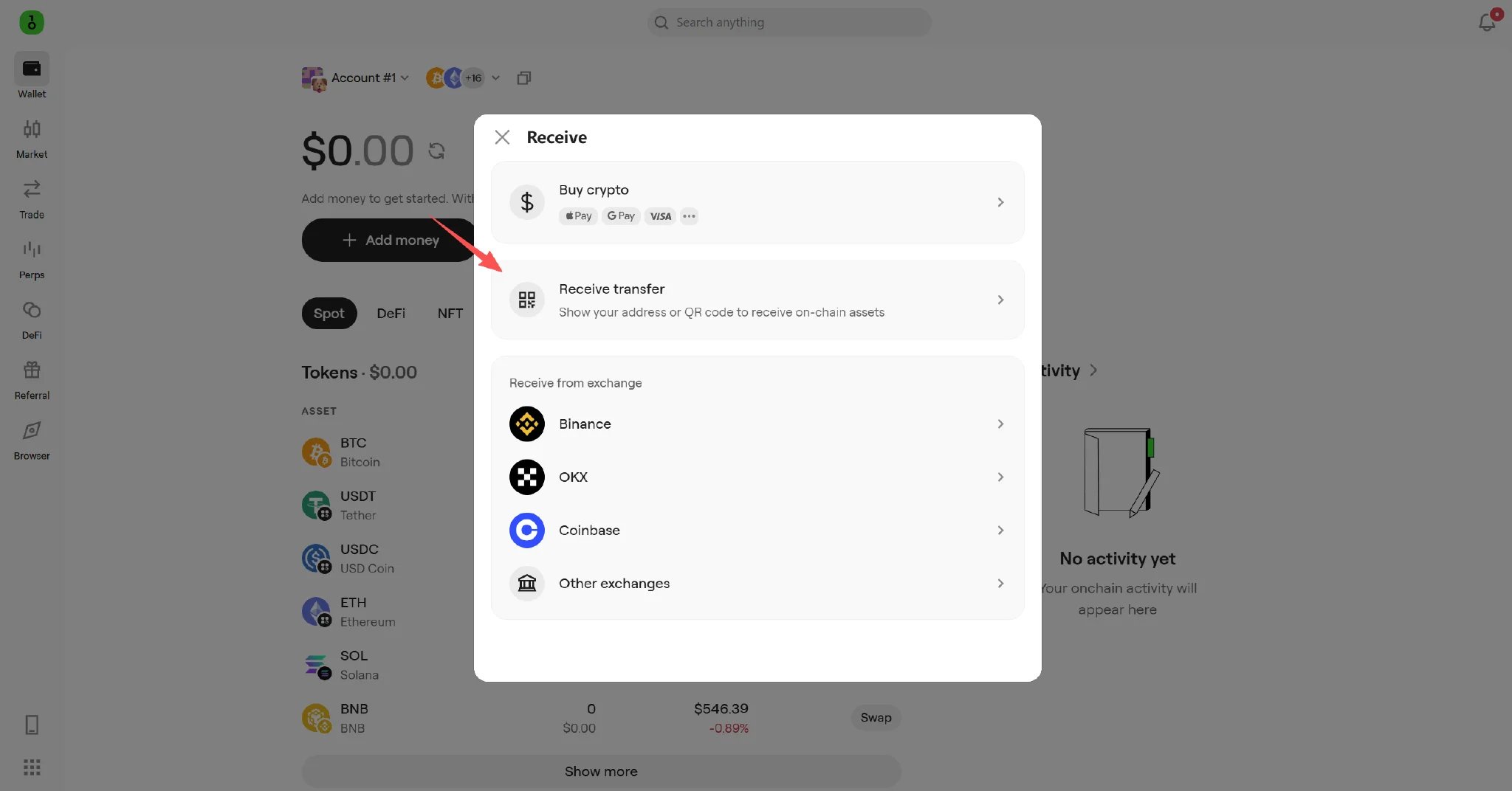Select the USDT Tether token row
Viewport: 1512px width, 791px height.
pos(388,505)
